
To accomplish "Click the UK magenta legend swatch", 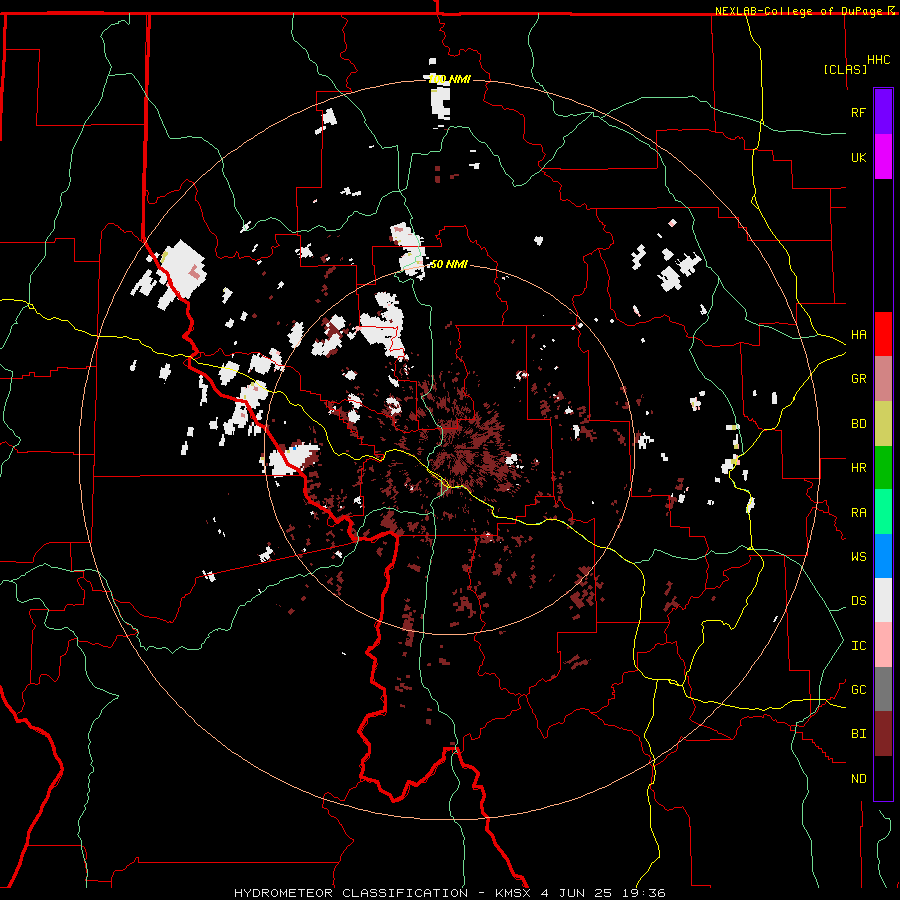I will click(x=883, y=157).
